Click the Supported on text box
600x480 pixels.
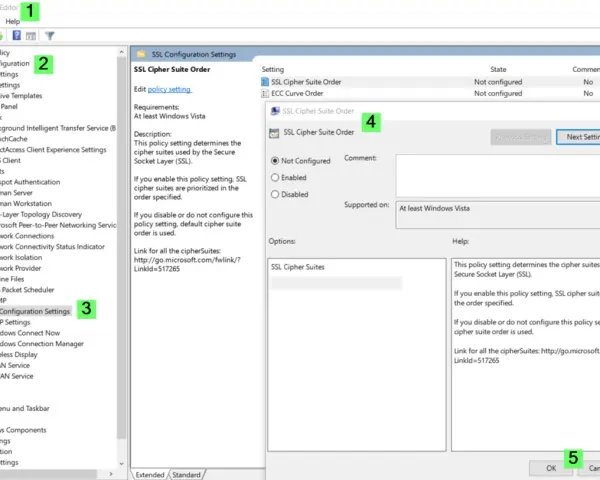tap(498, 215)
